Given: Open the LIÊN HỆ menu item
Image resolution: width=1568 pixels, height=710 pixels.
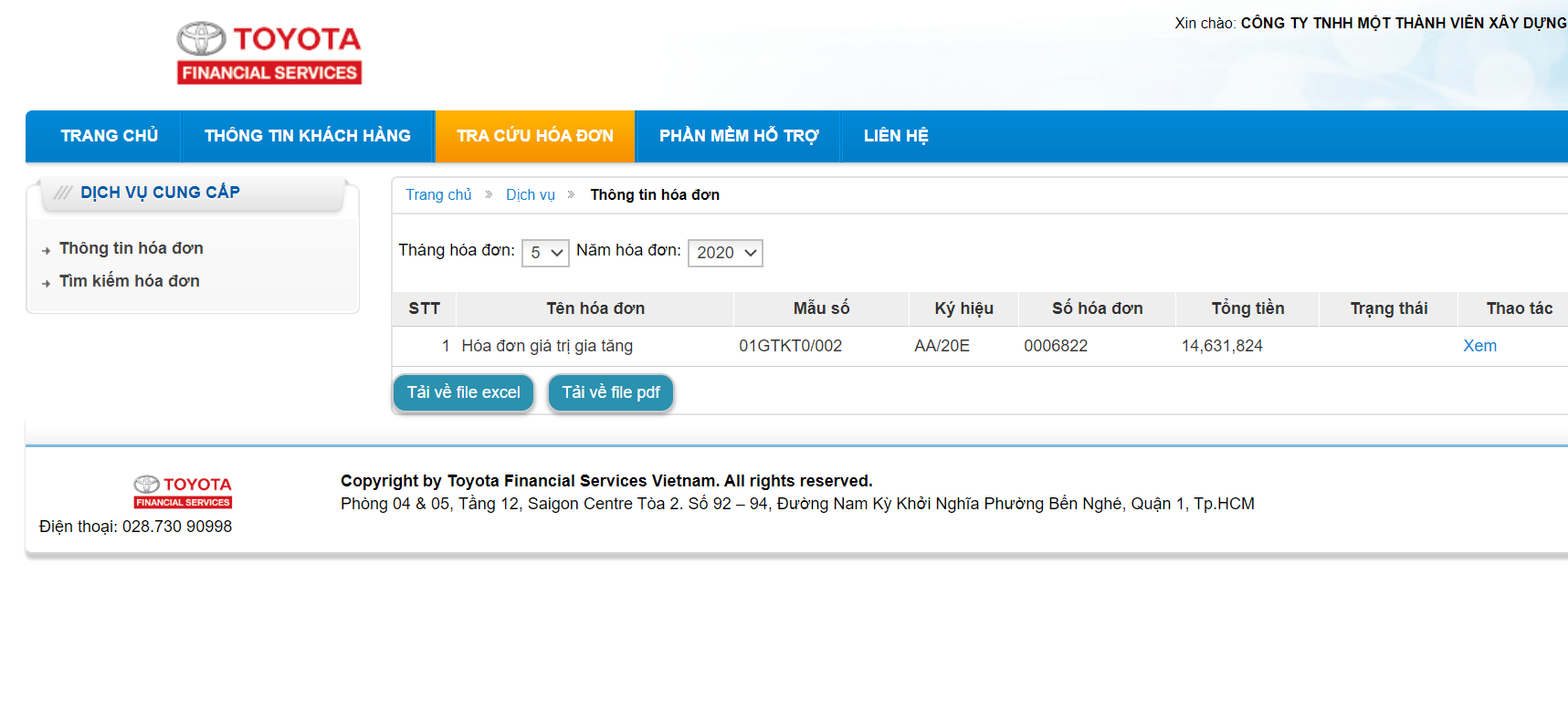Looking at the screenshot, I should (x=895, y=136).
